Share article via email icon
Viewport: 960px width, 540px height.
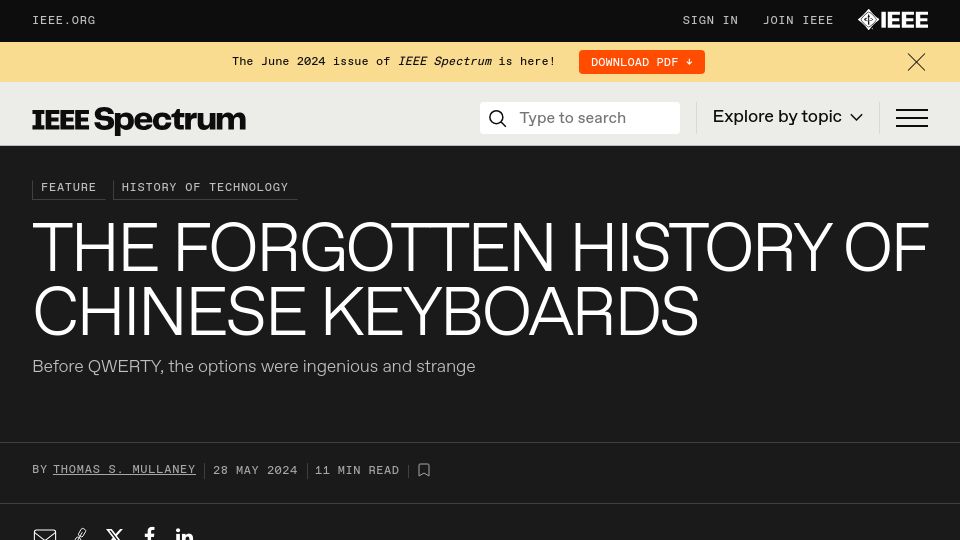coord(45,534)
